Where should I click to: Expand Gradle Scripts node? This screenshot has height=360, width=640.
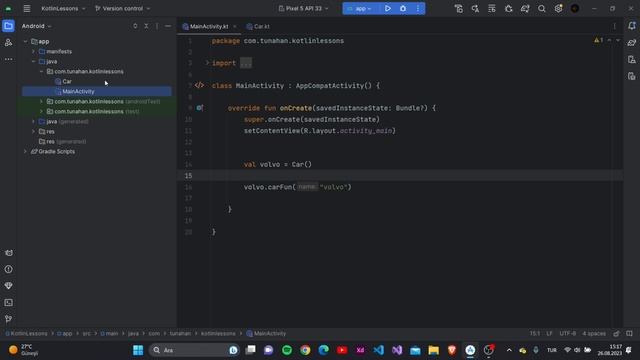point(25,151)
